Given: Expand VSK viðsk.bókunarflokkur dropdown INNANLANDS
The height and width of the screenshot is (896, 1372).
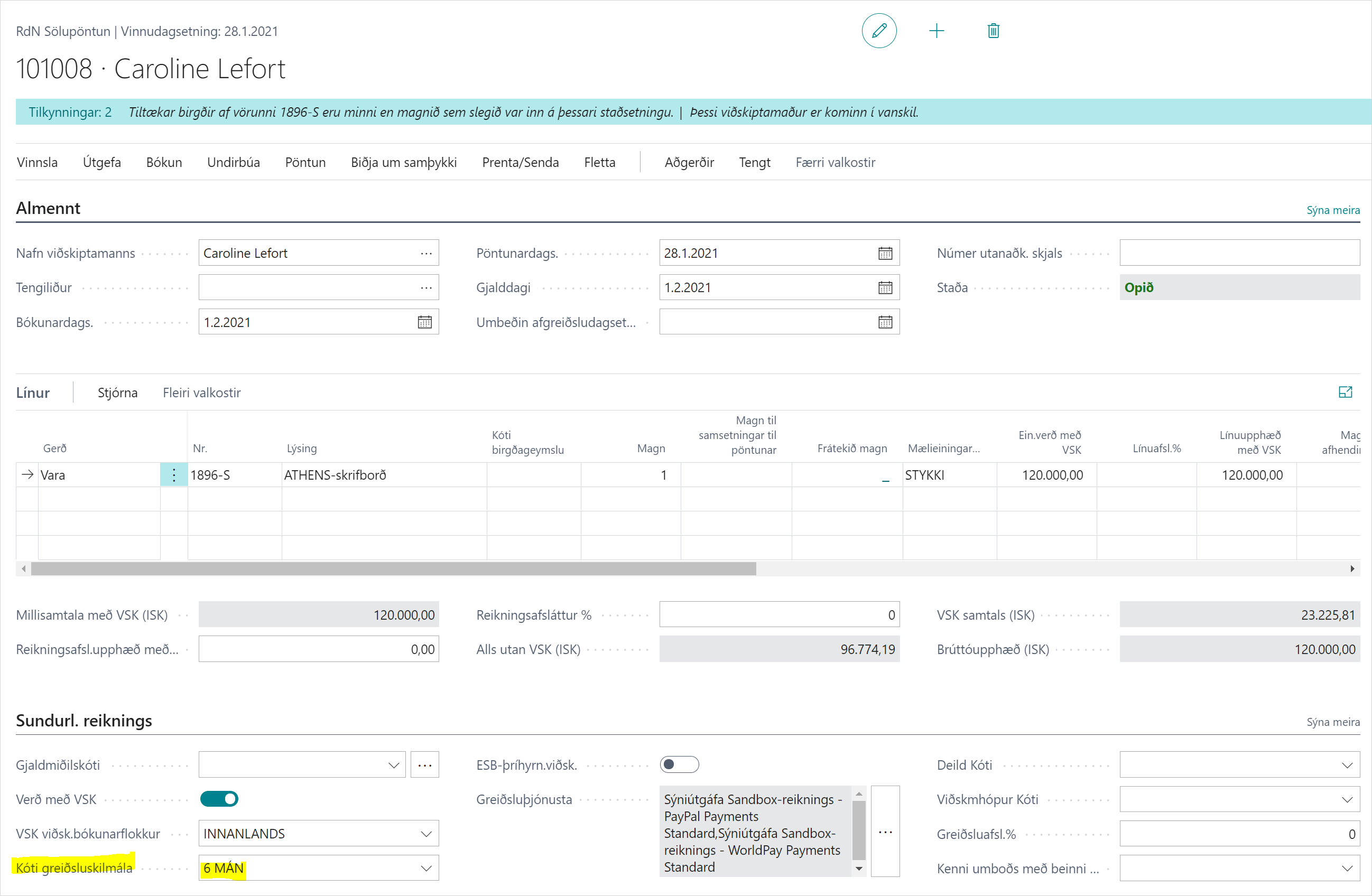Looking at the screenshot, I should click(x=426, y=834).
